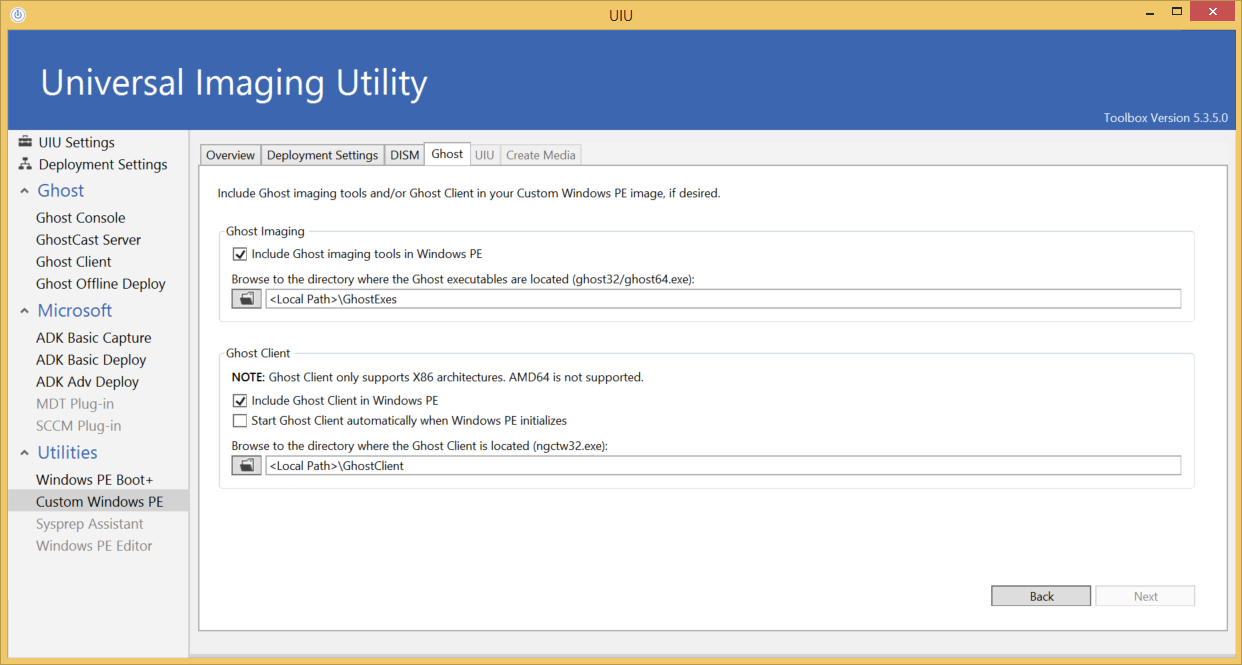This screenshot has width=1242, height=665.
Task: Click the GhostClient path input field
Action: (723, 465)
